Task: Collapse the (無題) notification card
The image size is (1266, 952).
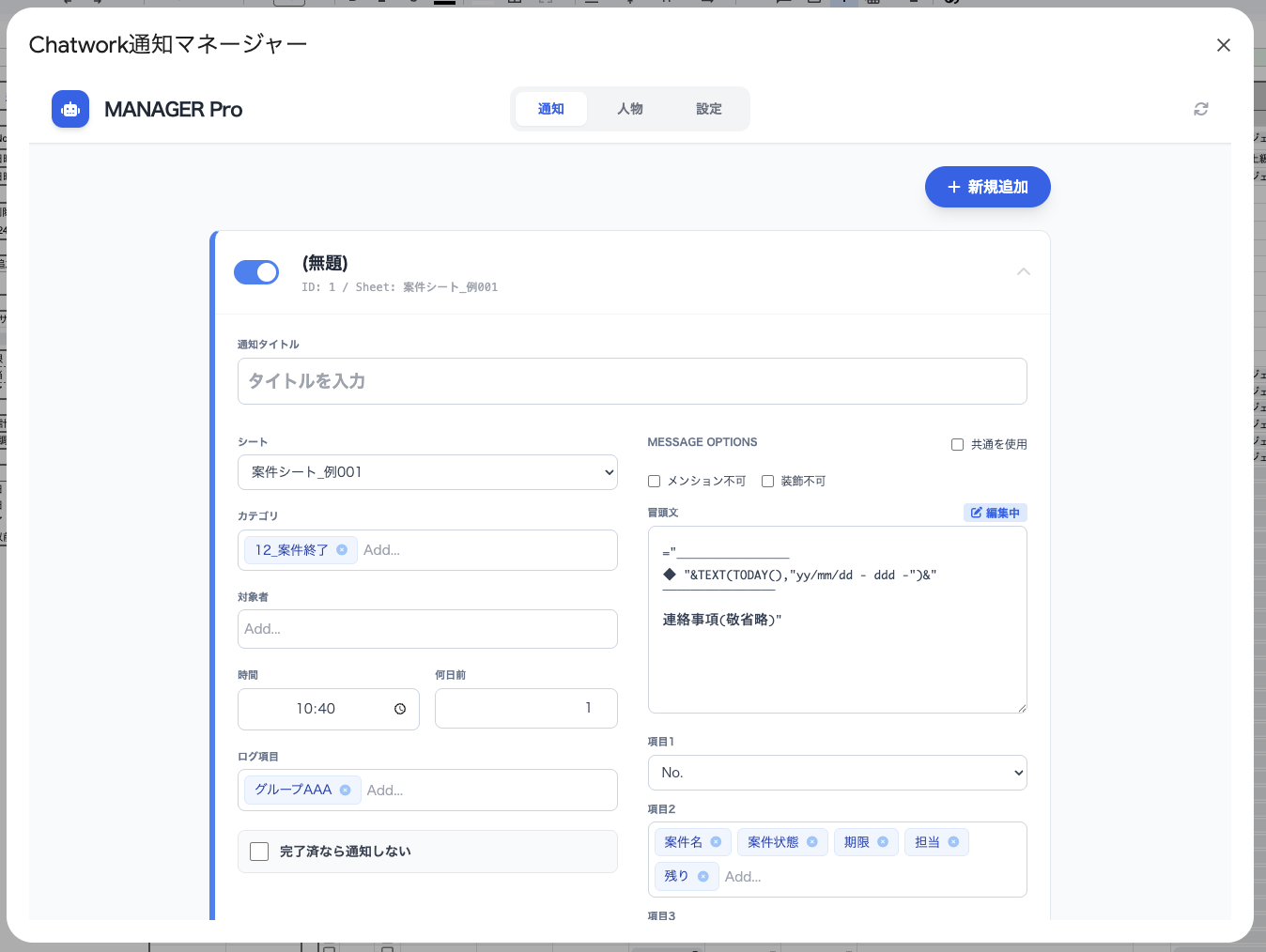Action: point(1023,271)
